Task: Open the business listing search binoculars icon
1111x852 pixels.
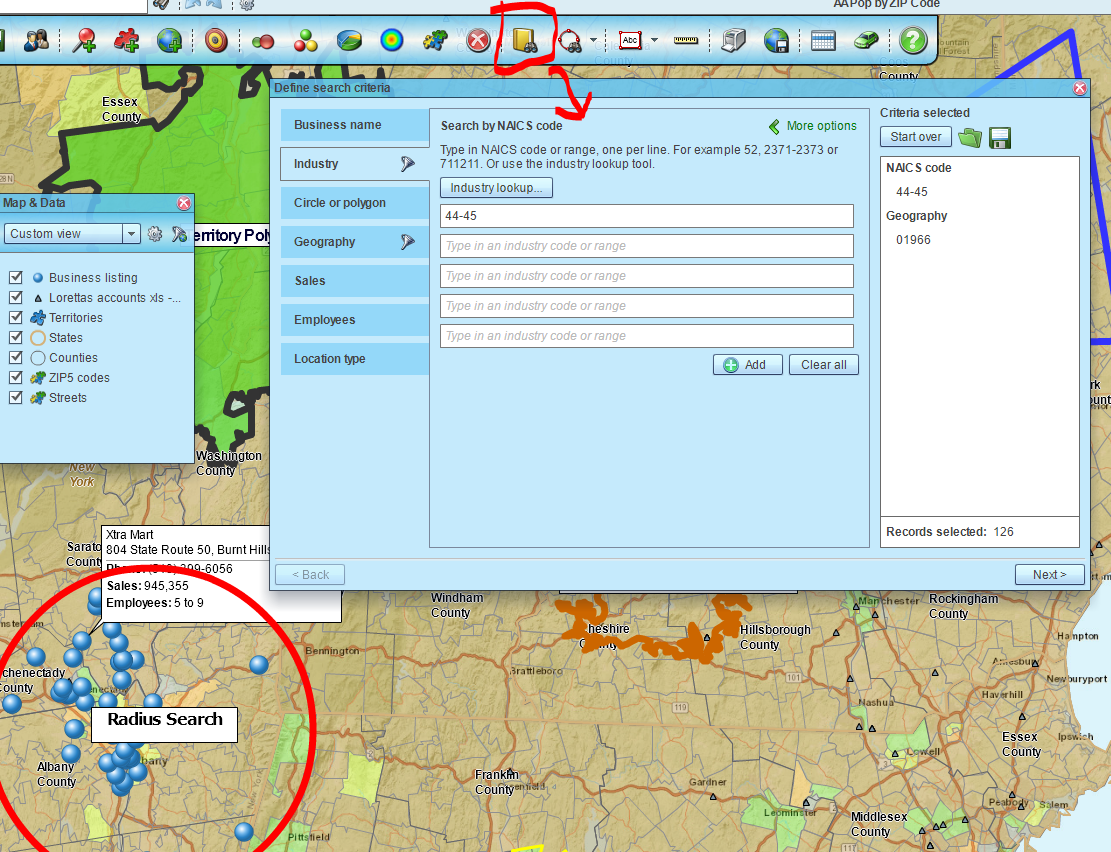Action: (525, 40)
